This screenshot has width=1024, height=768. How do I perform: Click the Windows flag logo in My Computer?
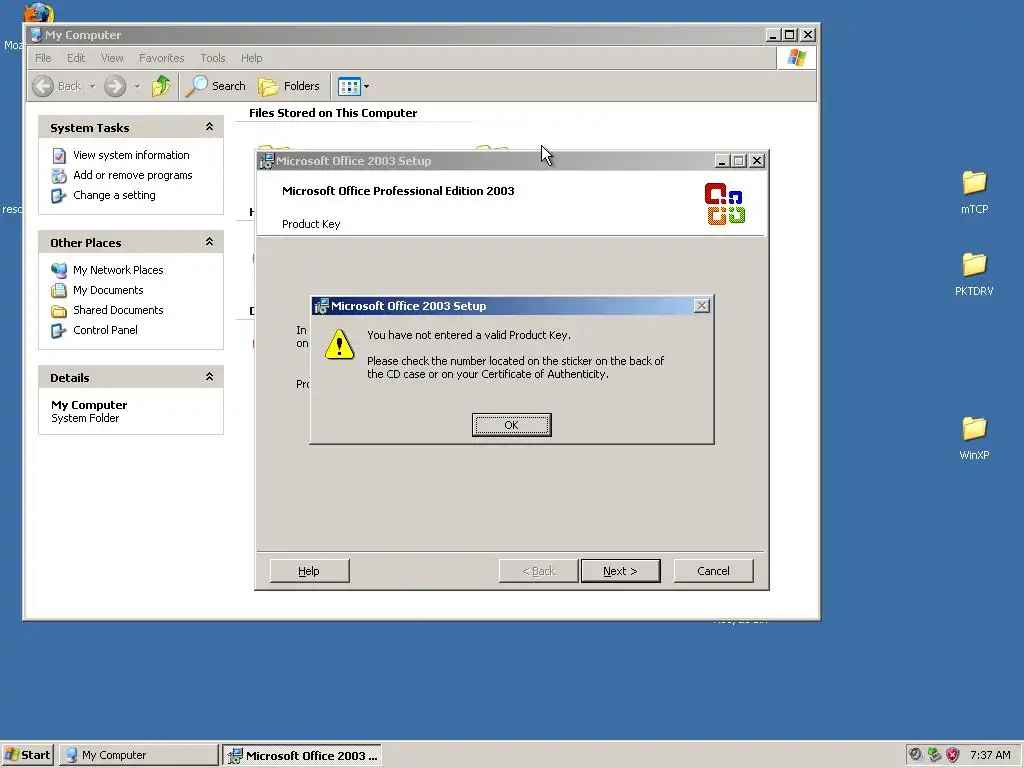coord(796,57)
